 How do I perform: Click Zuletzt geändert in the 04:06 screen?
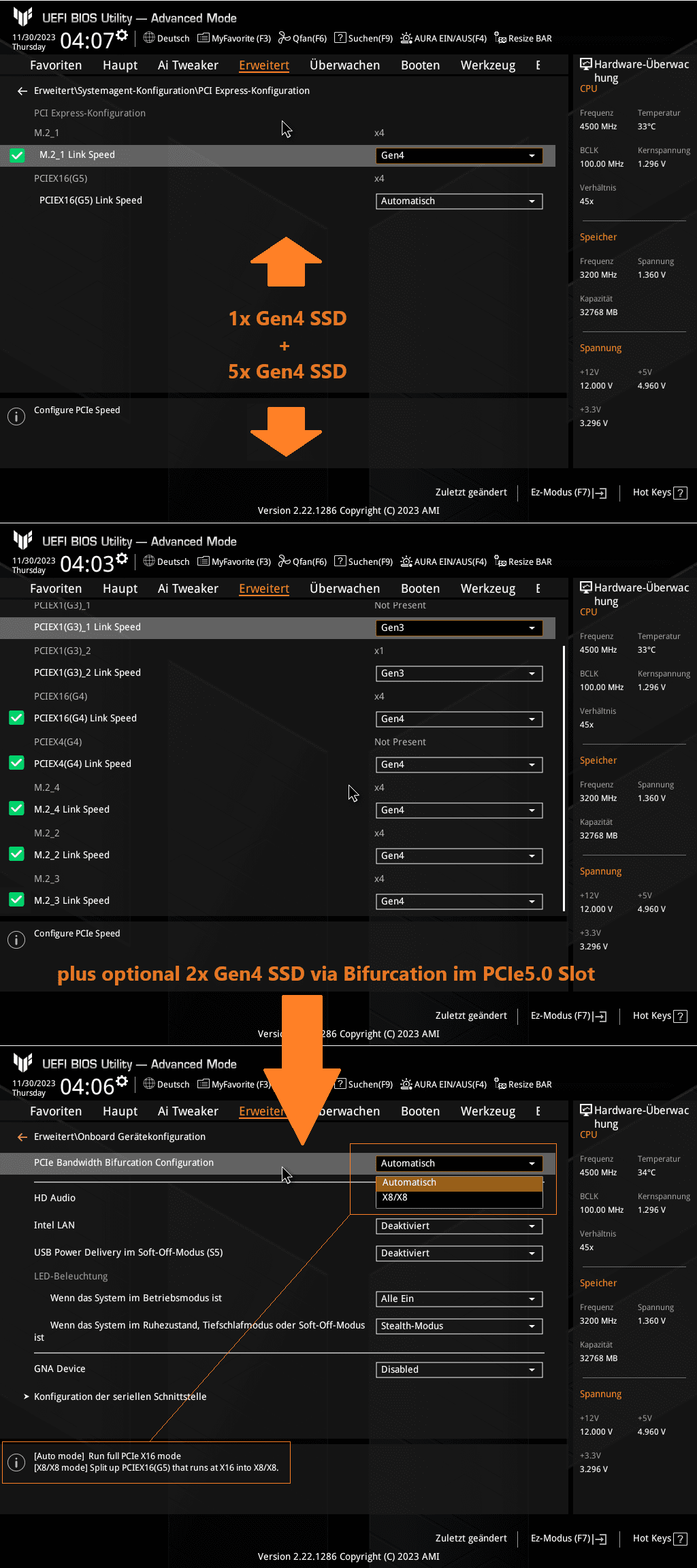[471, 1539]
